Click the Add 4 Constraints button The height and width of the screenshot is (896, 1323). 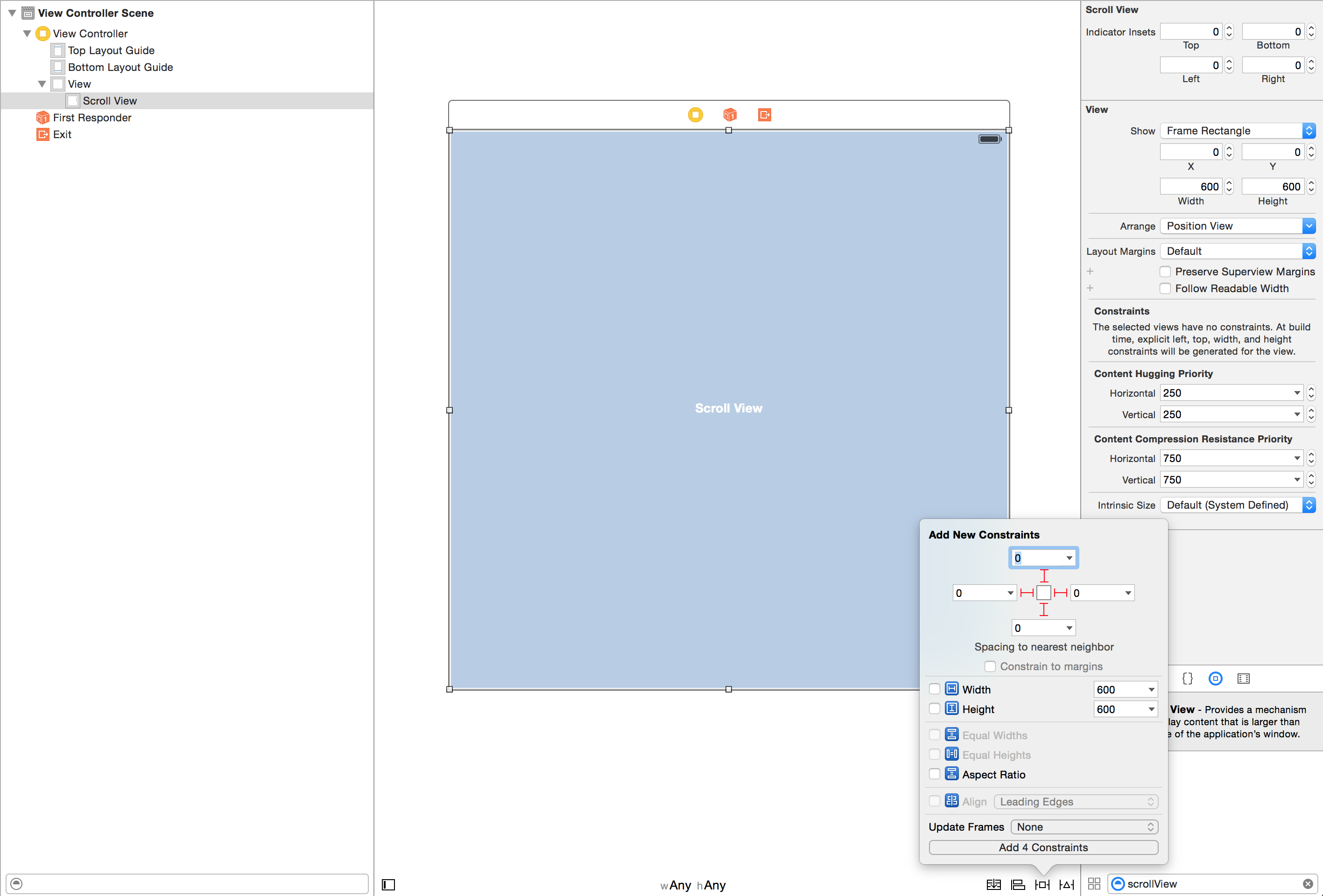[x=1042, y=847]
